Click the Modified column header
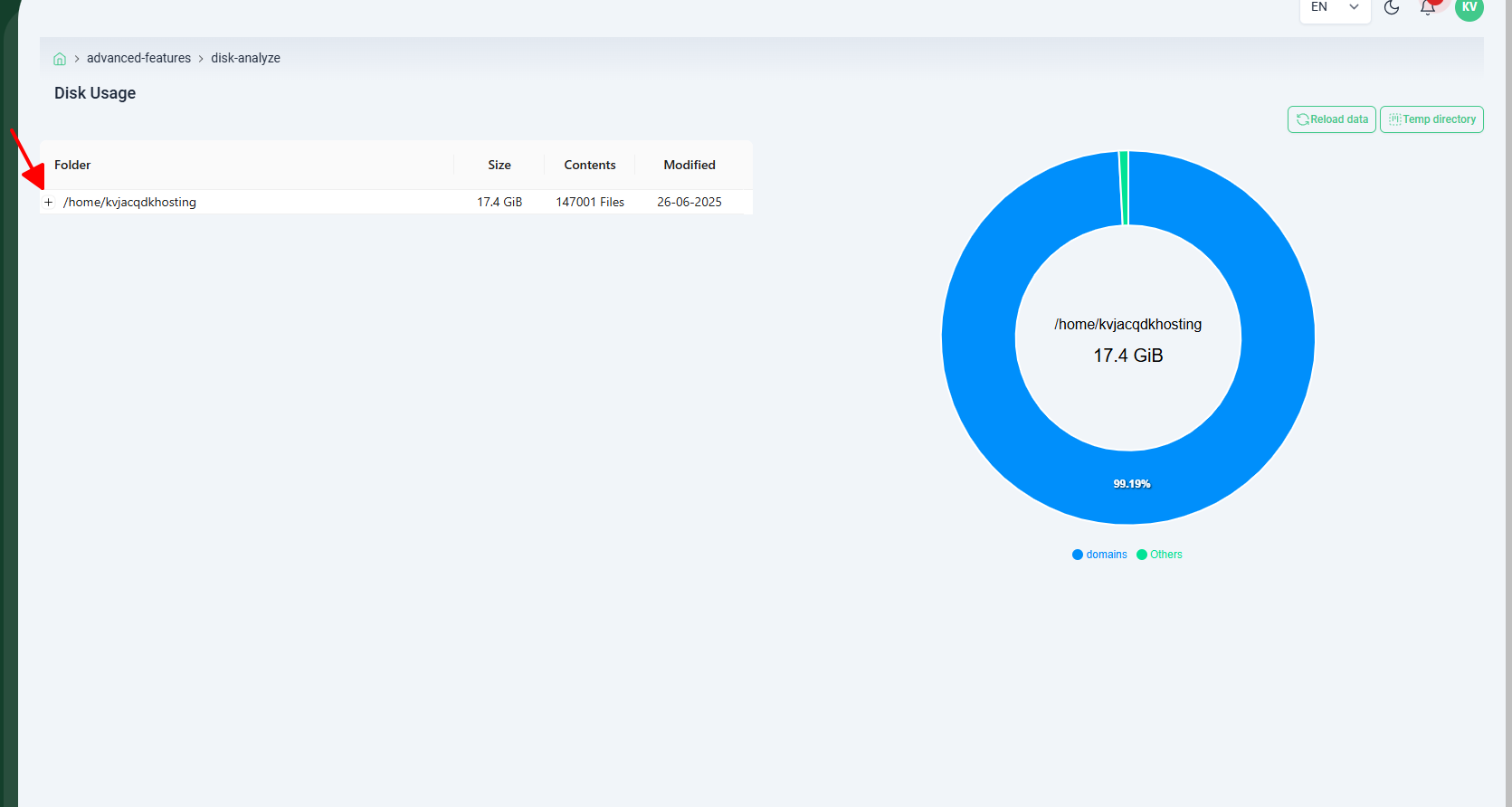The width and height of the screenshot is (1512, 807). click(689, 165)
